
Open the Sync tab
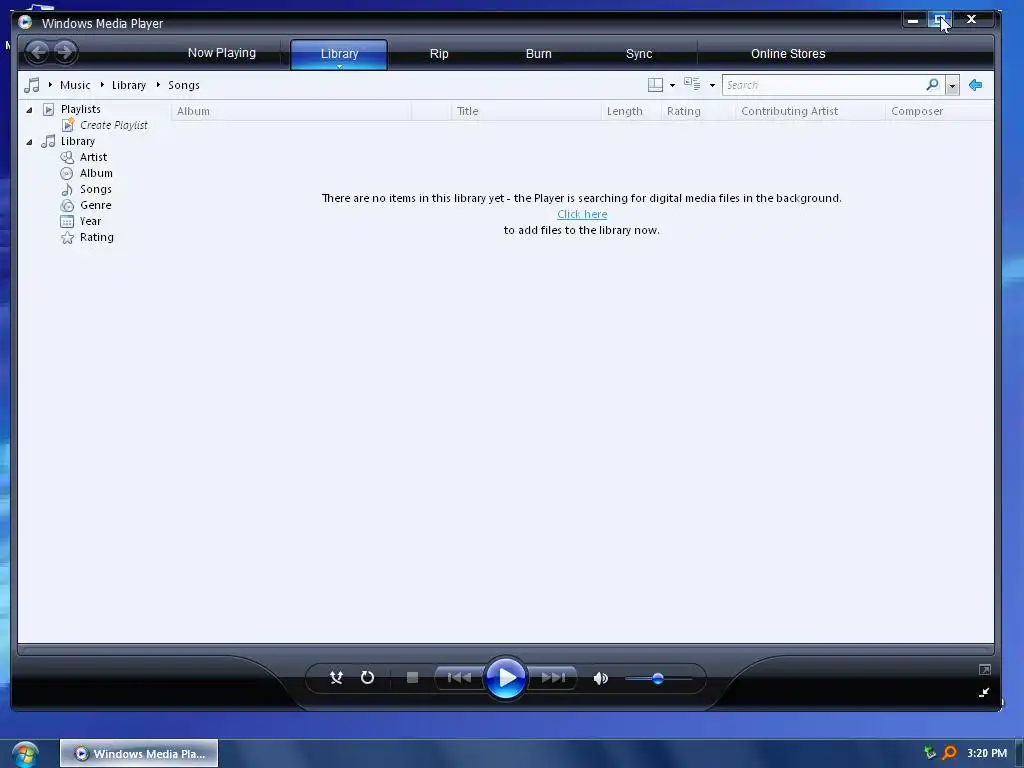639,54
